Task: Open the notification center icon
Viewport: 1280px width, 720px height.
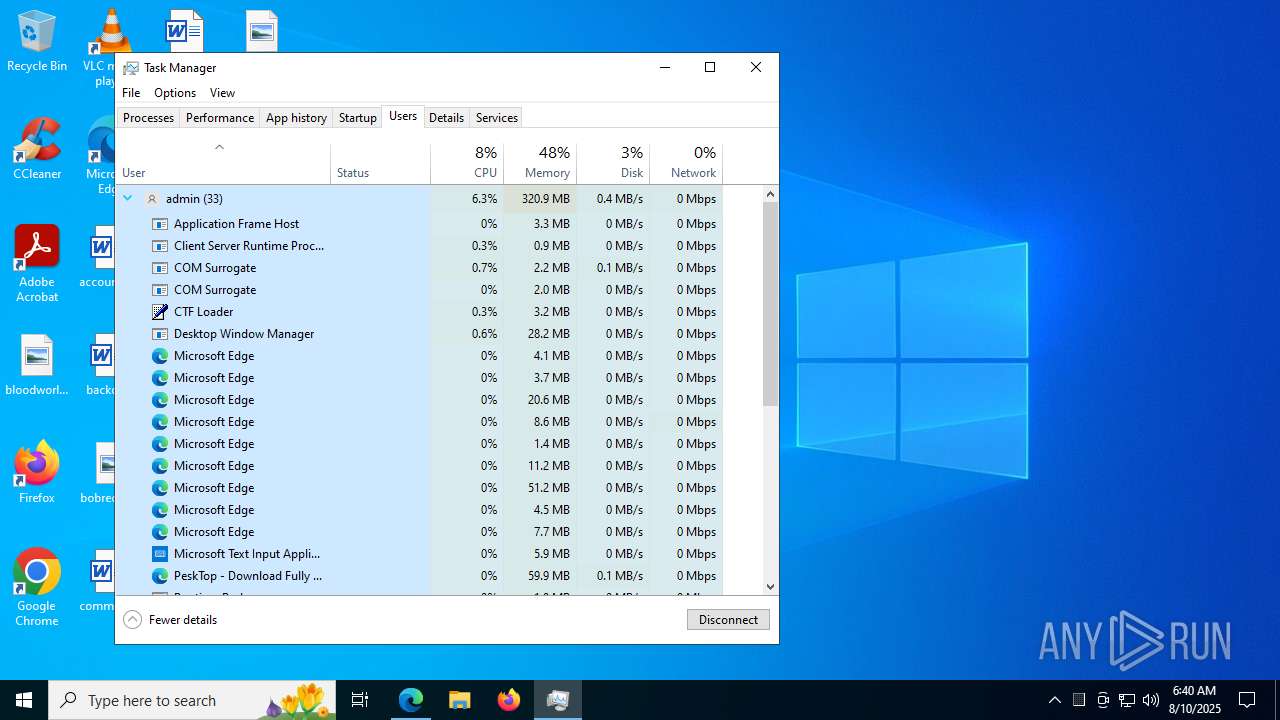Action: tap(1247, 700)
